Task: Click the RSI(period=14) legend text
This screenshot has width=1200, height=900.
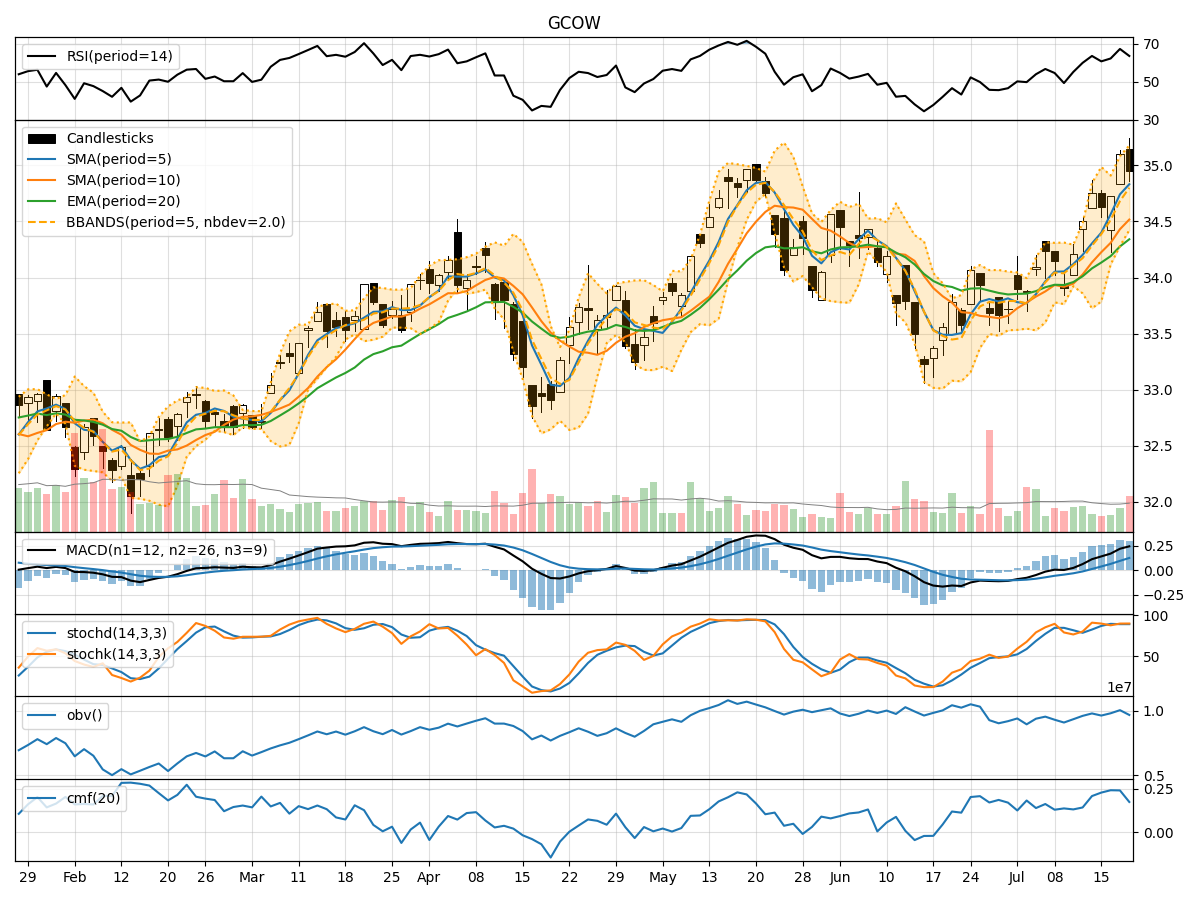Action: tap(119, 57)
